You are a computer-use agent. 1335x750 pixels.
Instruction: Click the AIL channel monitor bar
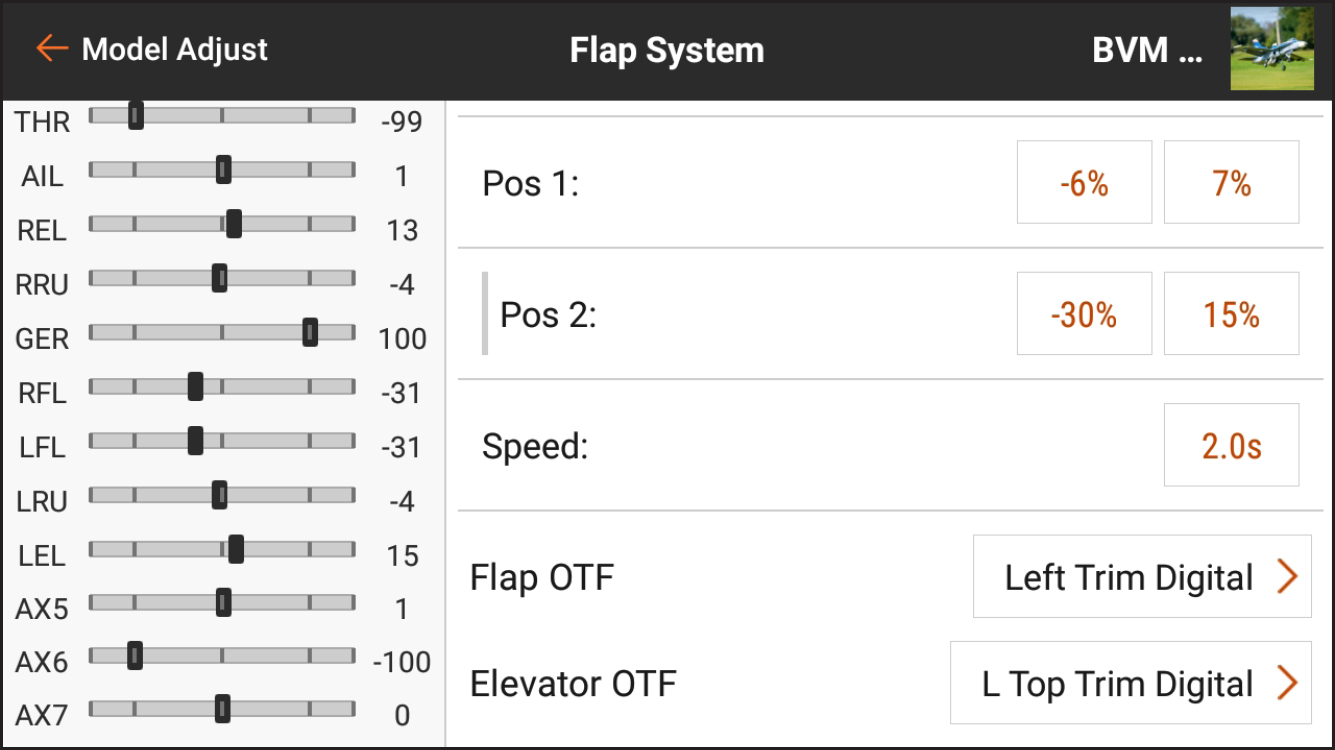[222, 171]
